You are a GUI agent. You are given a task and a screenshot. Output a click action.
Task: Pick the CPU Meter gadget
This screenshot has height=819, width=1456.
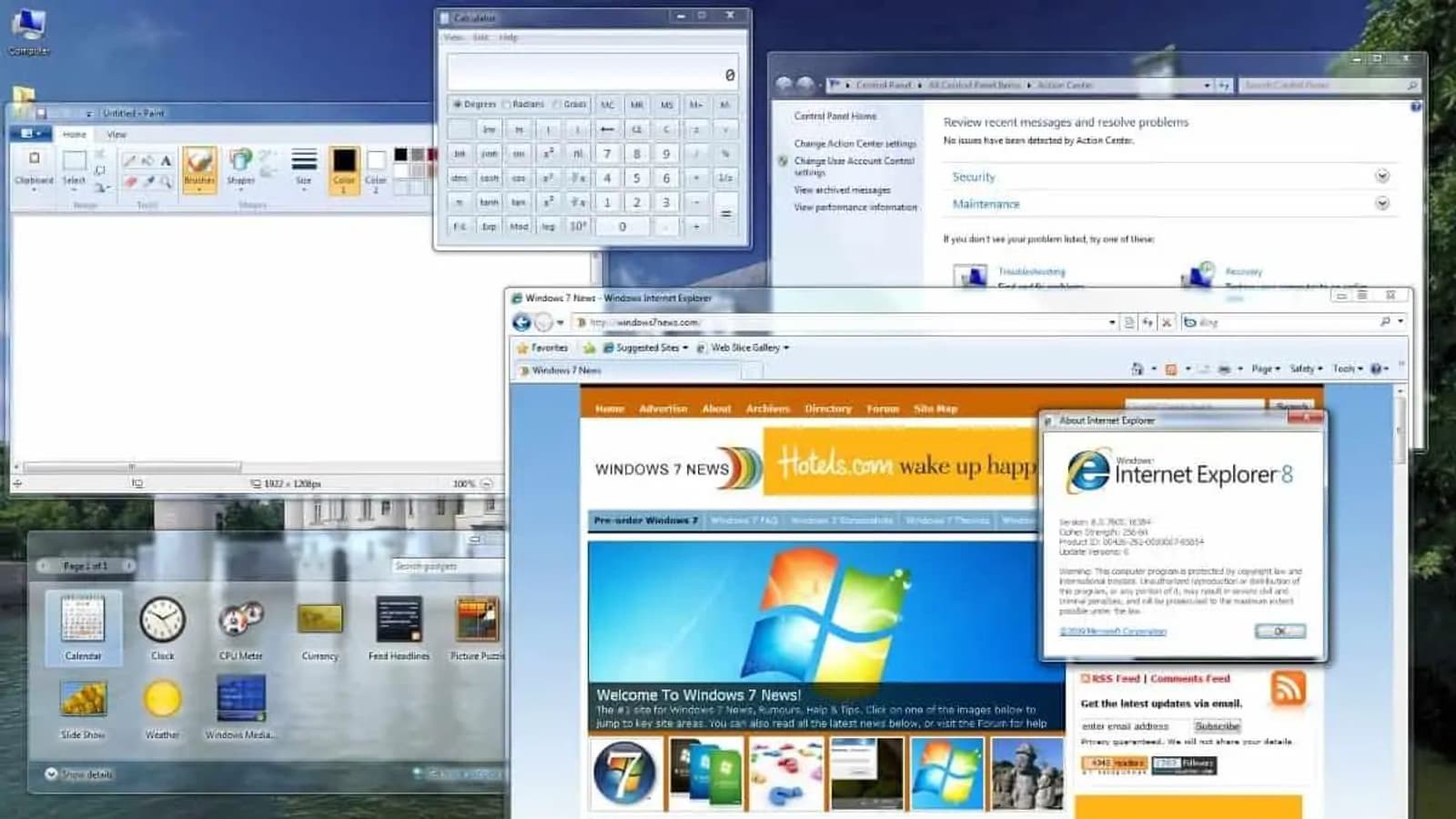(x=240, y=627)
